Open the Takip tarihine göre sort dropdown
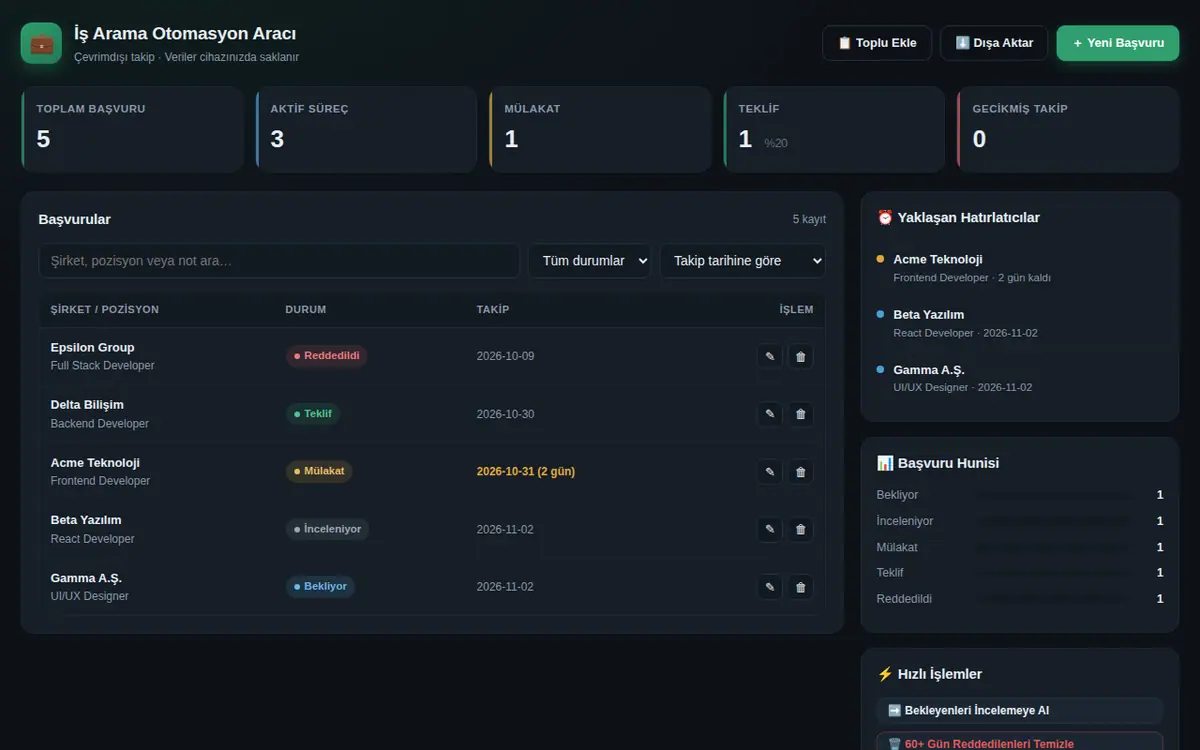This screenshot has height=750, width=1200. point(743,261)
